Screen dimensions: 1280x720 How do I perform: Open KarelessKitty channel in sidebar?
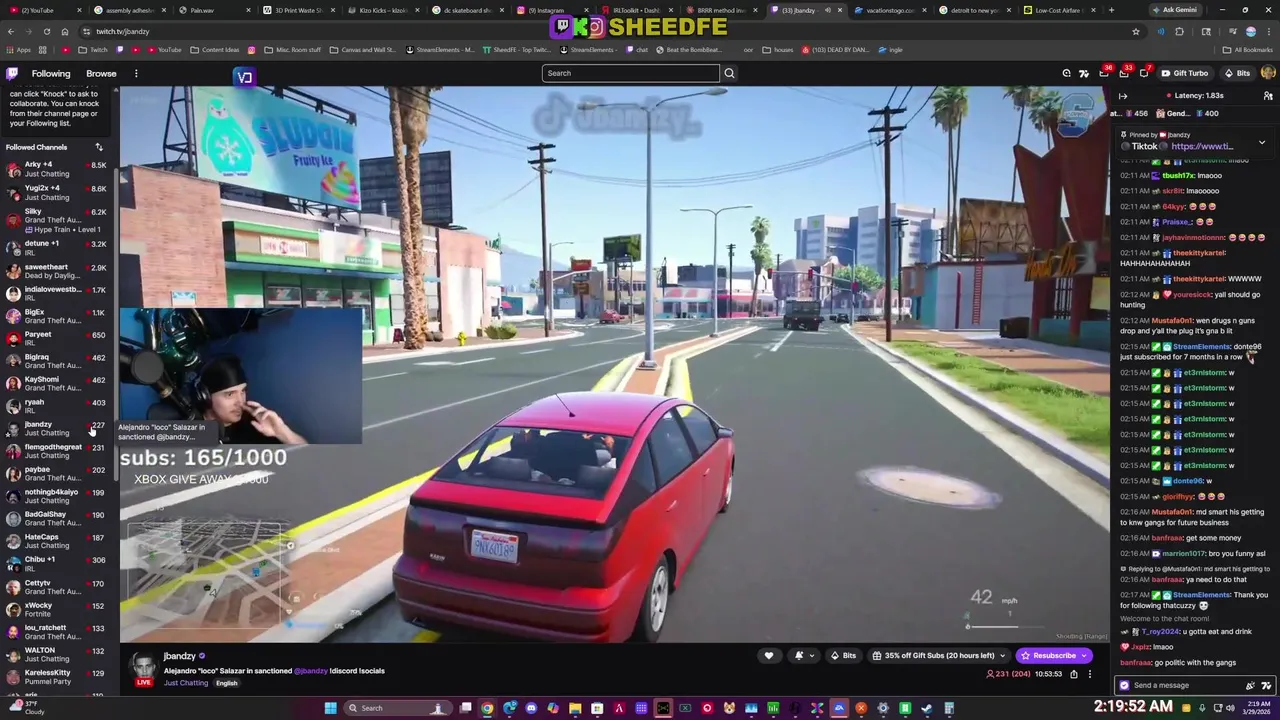click(x=58, y=676)
